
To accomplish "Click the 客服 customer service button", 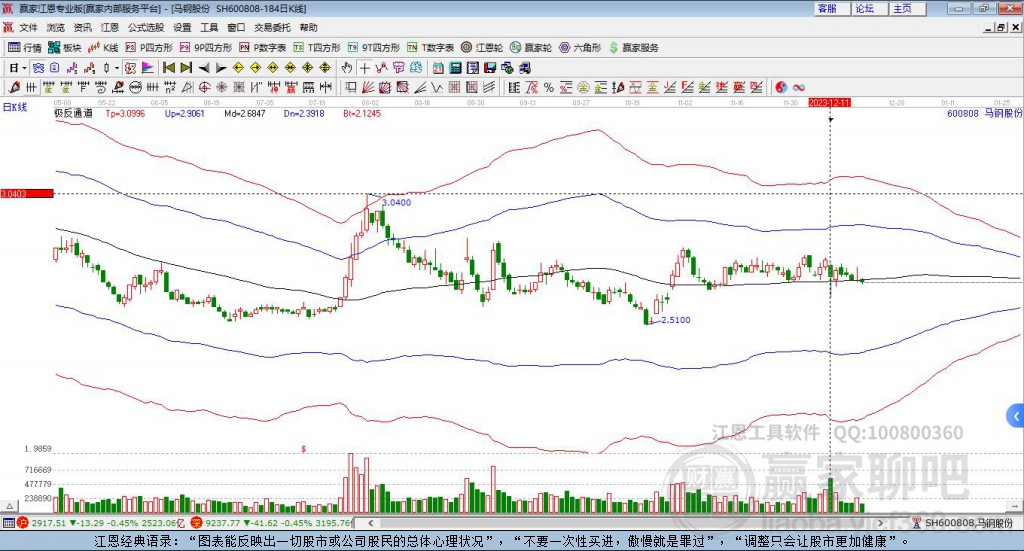I will (x=833, y=8).
